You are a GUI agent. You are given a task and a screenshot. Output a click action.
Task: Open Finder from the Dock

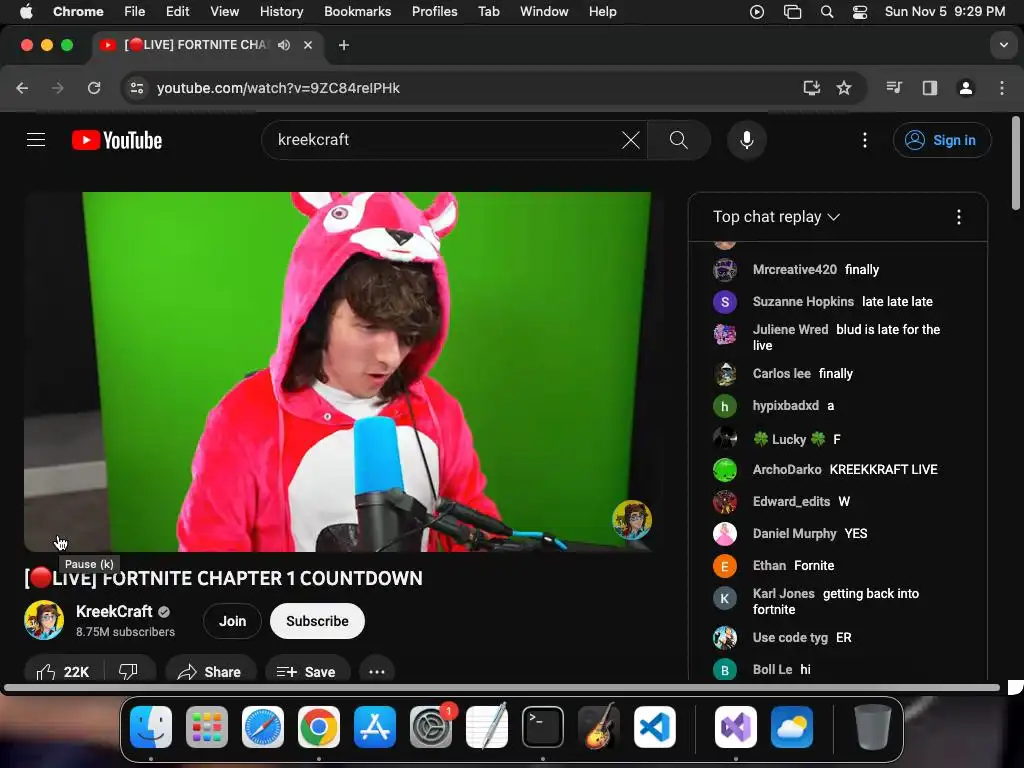coord(151,727)
